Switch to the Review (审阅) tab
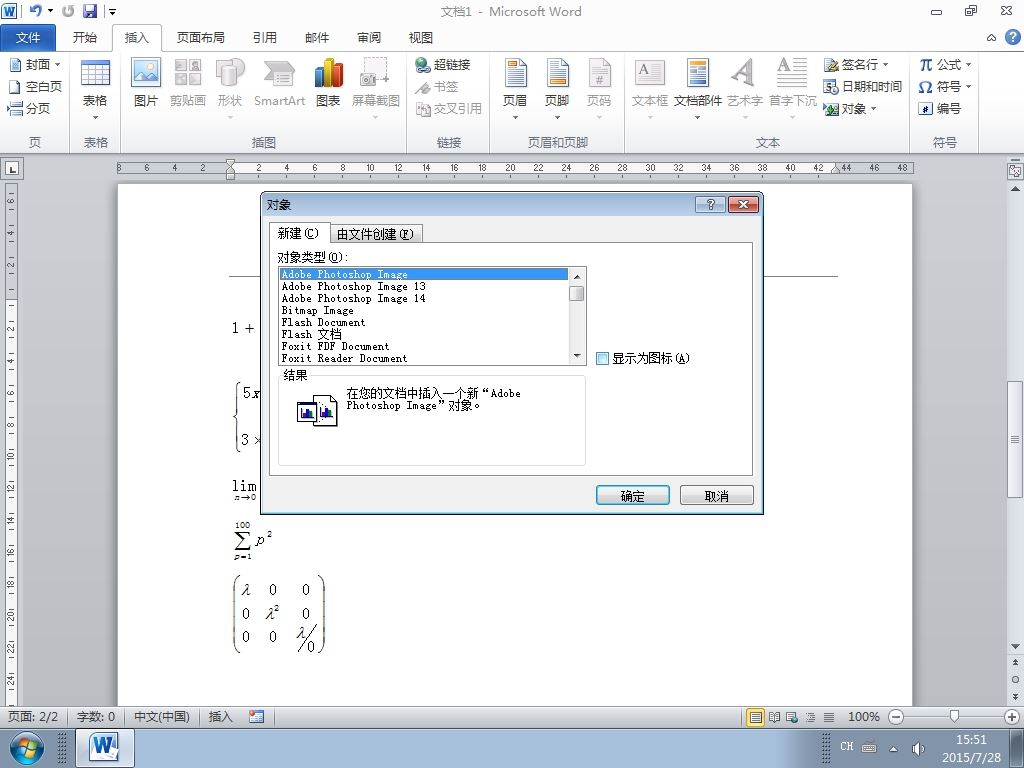 coord(369,38)
